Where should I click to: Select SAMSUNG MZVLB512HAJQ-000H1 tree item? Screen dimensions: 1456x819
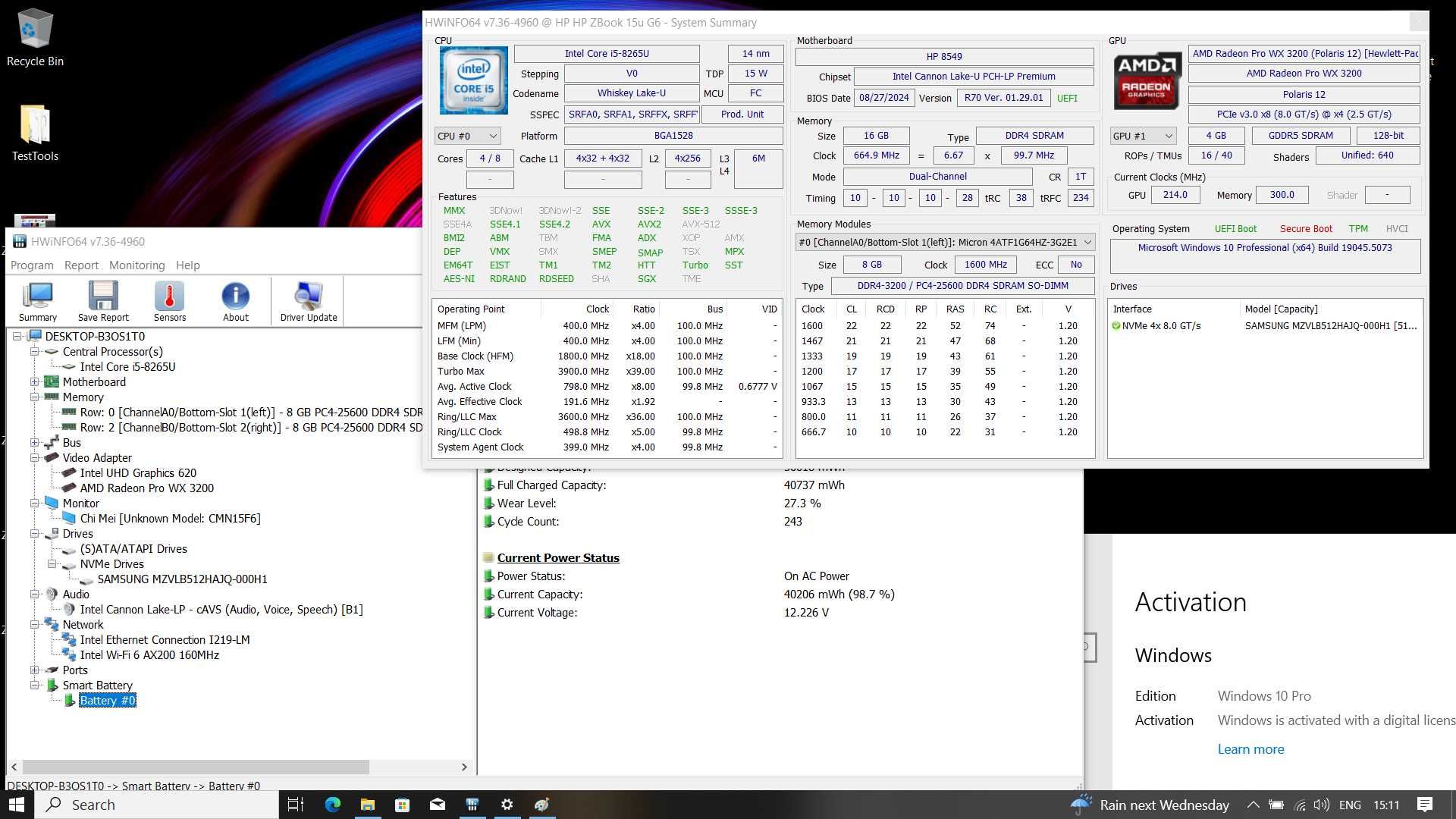click(x=182, y=579)
